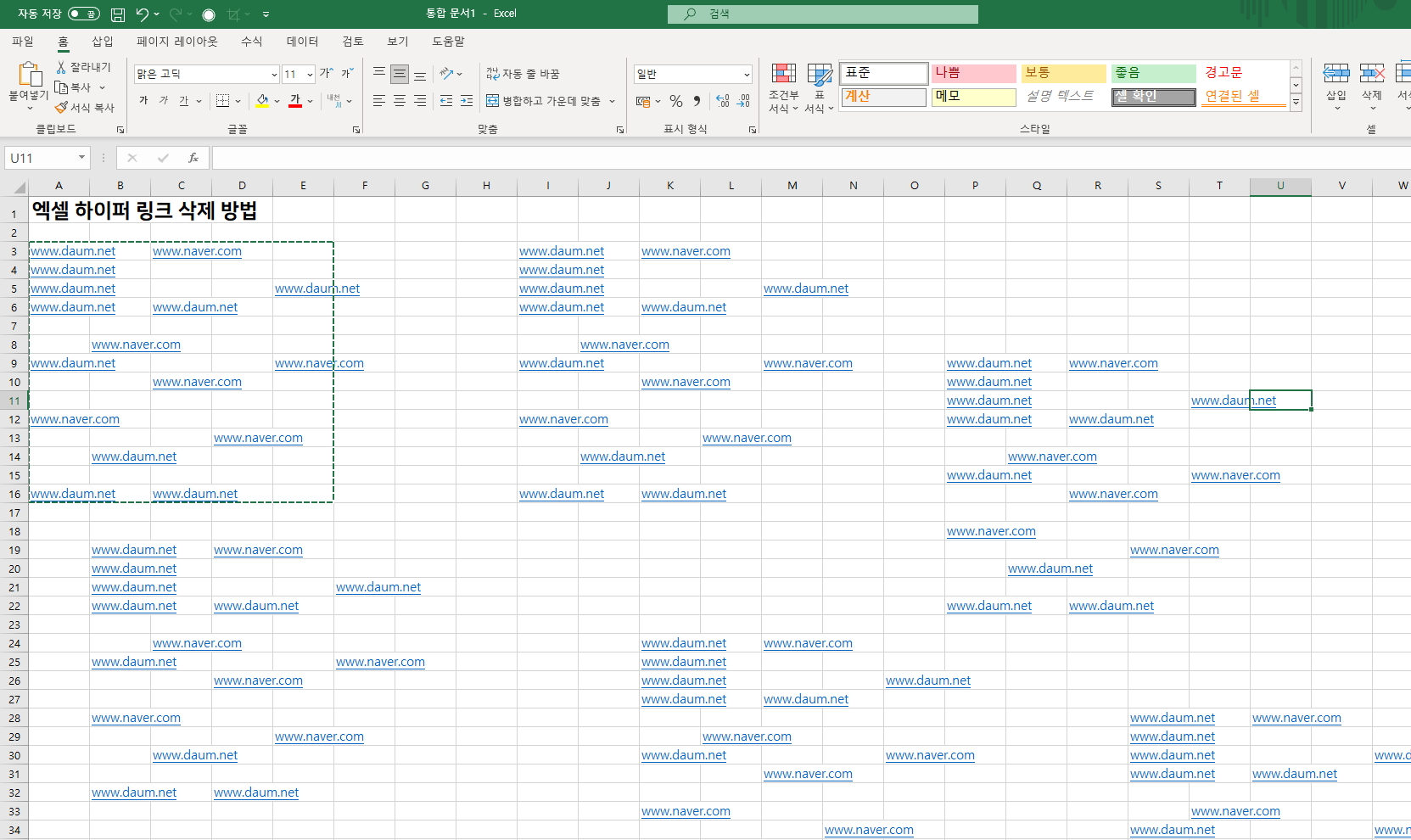This screenshot has height=840, width=1411.
Task: Toggle Italic (가) formatting
Action: pos(164,101)
